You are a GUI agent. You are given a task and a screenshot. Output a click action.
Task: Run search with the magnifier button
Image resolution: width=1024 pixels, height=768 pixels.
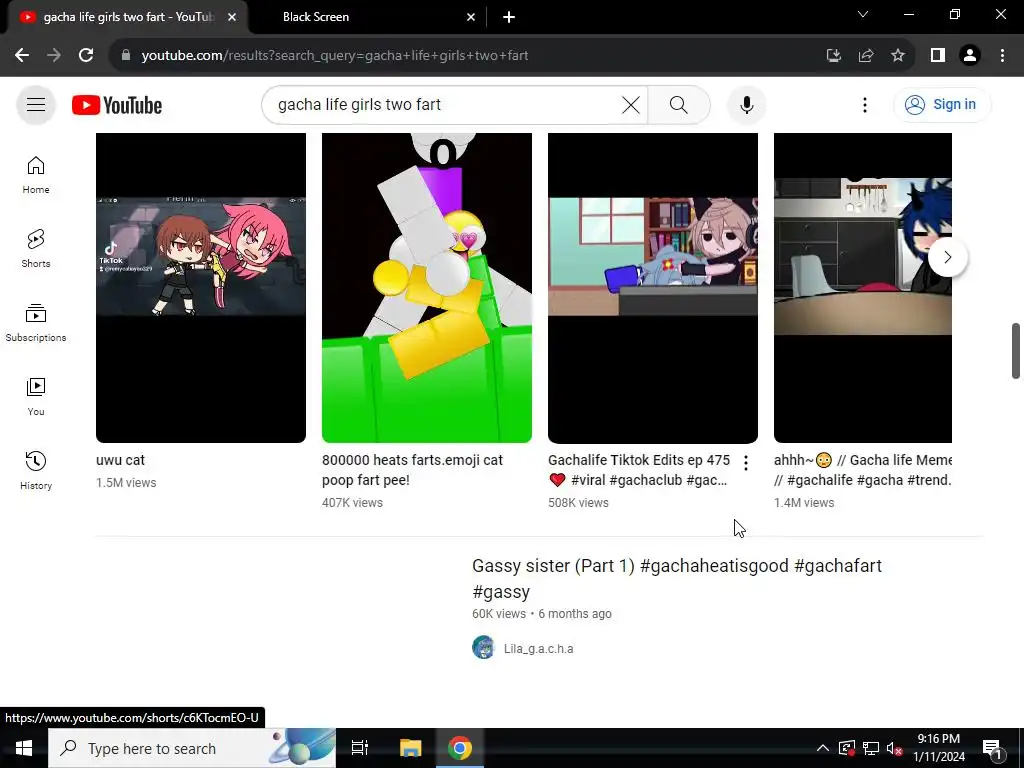click(x=679, y=104)
